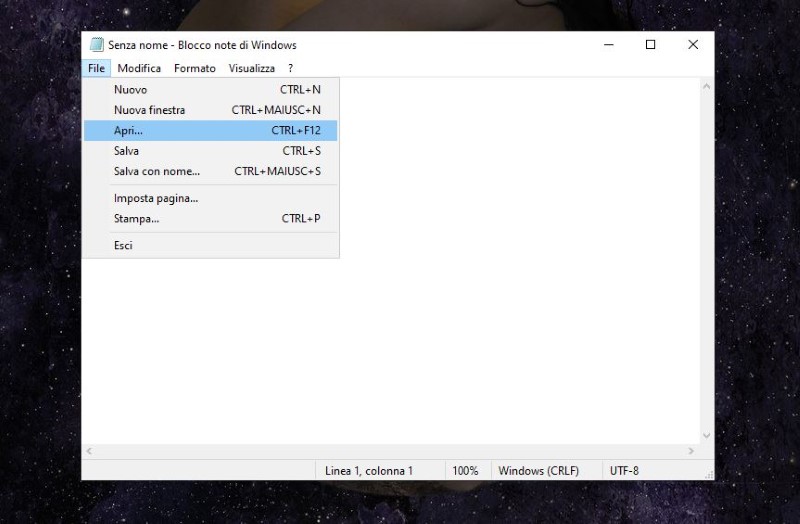Click the vertical scrollbar down arrow
Screen dimensions: 800x524
(706, 436)
